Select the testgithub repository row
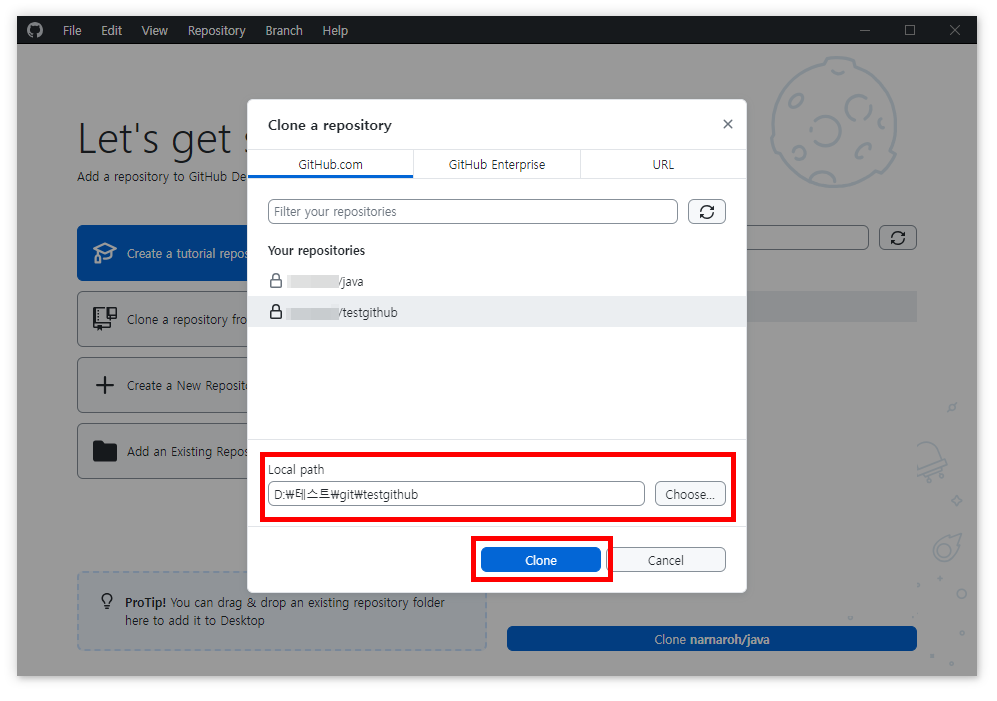The height and width of the screenshot is (701, 997). click(497, 312)
